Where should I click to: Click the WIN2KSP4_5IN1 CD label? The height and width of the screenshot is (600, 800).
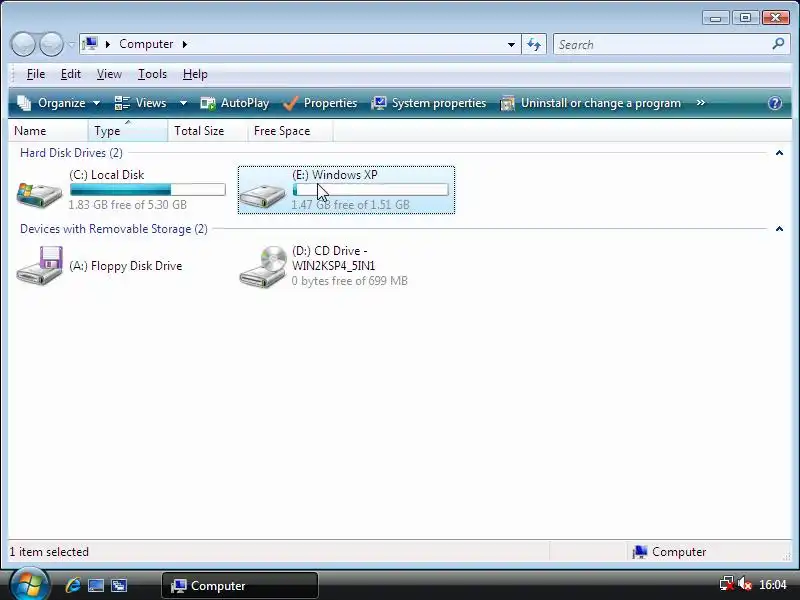(334, 266)
